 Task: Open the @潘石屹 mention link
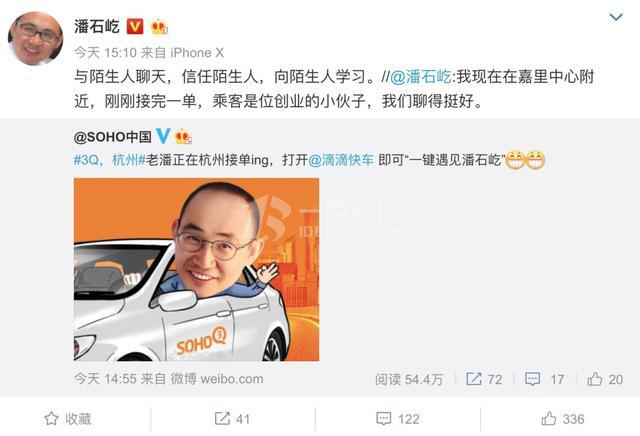(421, 77)
